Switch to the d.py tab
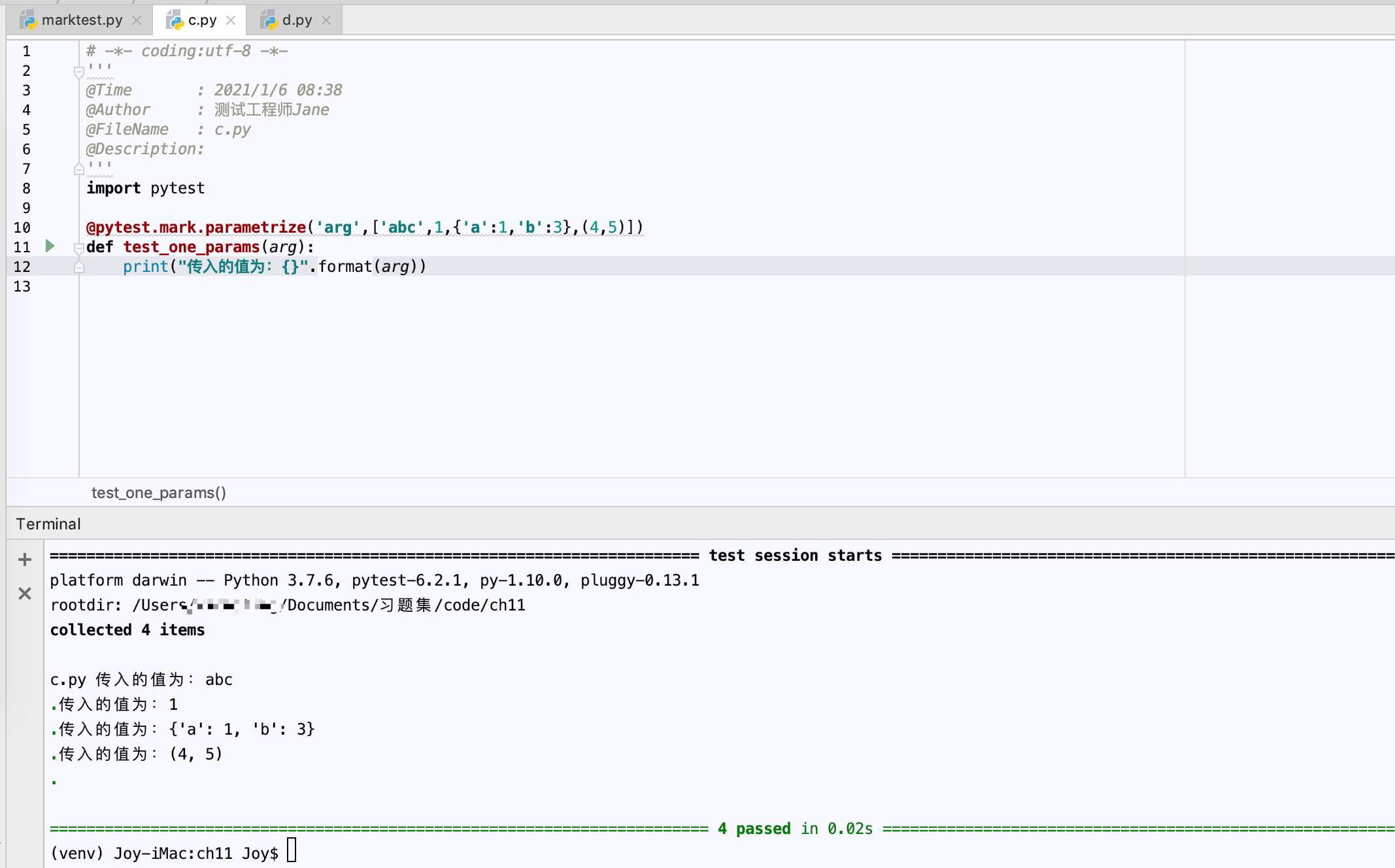 (297, 20)
